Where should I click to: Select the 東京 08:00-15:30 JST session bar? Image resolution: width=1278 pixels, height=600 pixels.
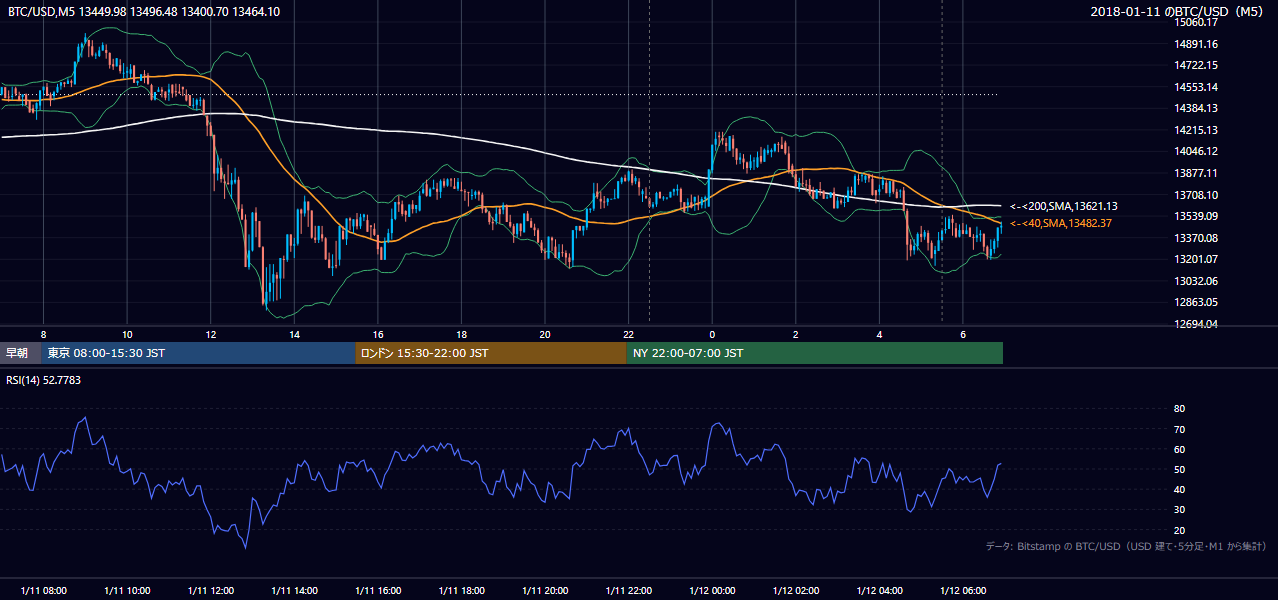[198, 353]
